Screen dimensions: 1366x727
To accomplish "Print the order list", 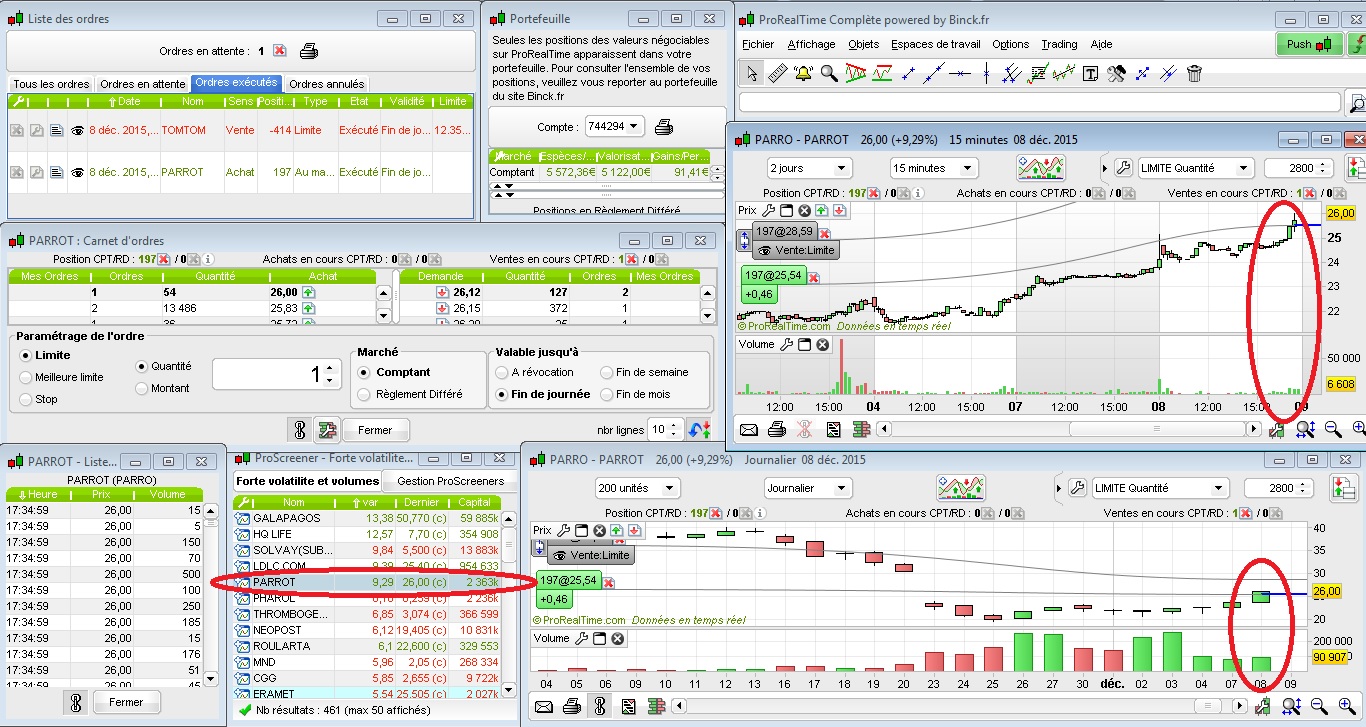I will 309,51.
